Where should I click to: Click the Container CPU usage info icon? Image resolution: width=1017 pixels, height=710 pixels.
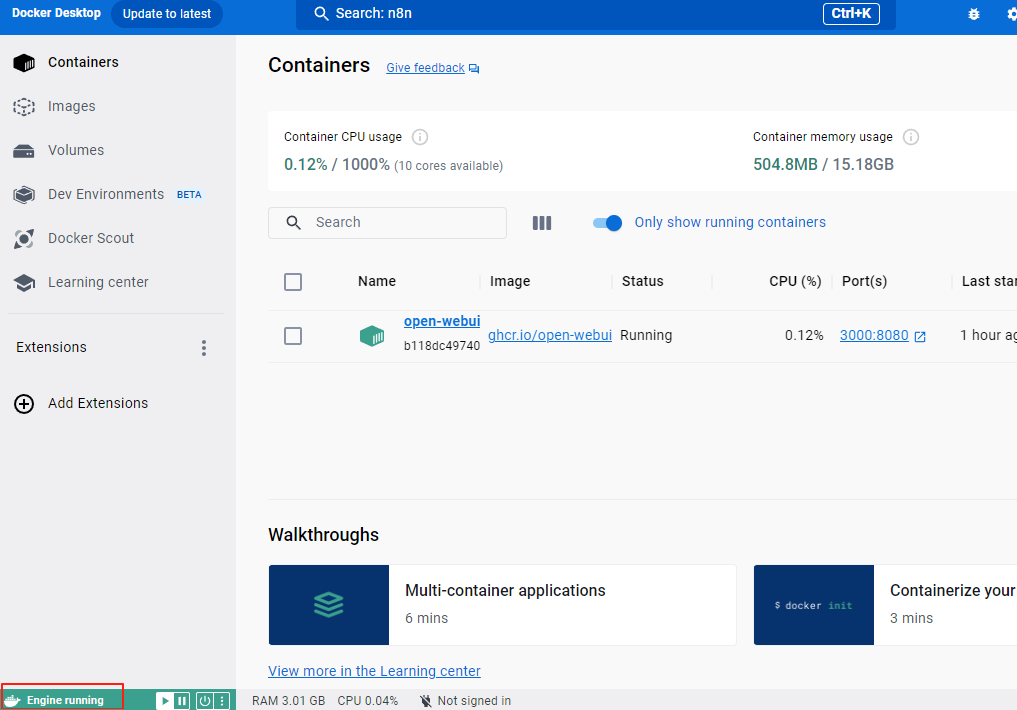point(420,137)
